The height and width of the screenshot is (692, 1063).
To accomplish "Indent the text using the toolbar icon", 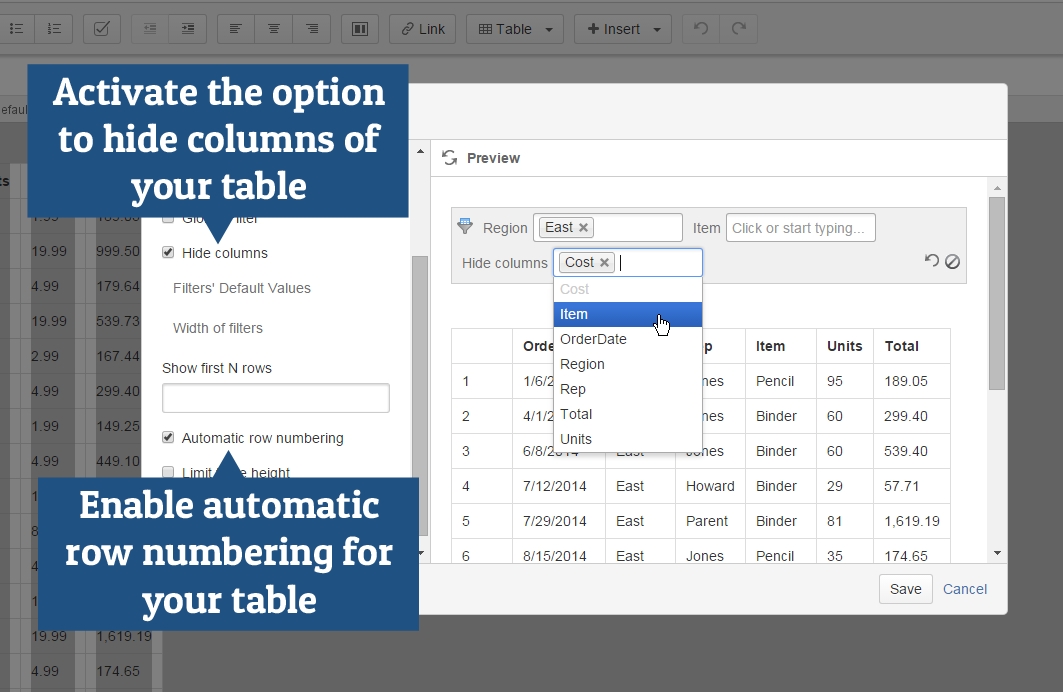I will click(x=188, y=29).
